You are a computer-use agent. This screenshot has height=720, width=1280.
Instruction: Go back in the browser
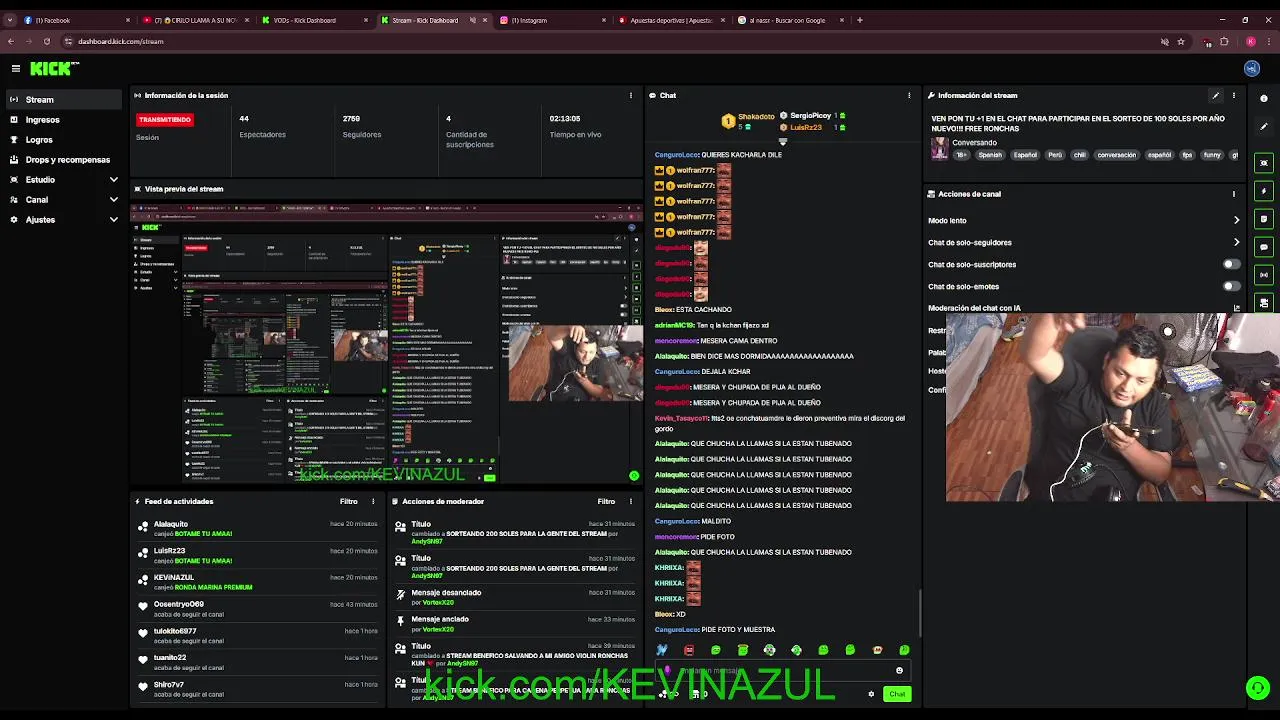click(x=11, y=41)
